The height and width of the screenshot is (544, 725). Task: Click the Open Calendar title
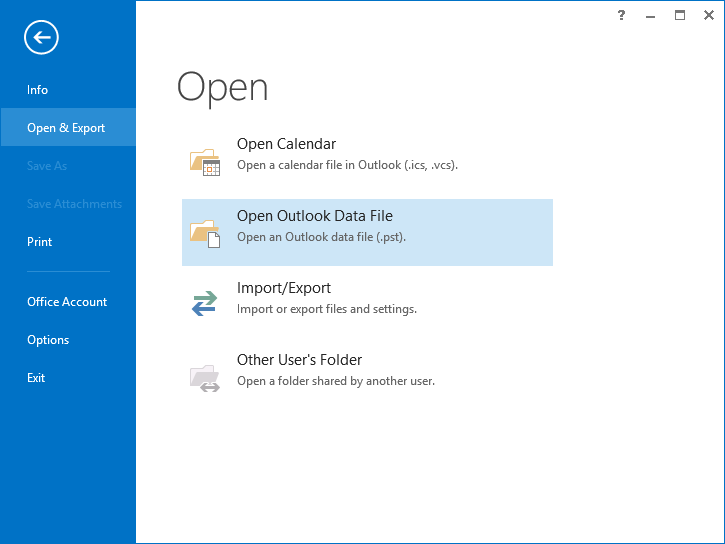click(286, 144)
